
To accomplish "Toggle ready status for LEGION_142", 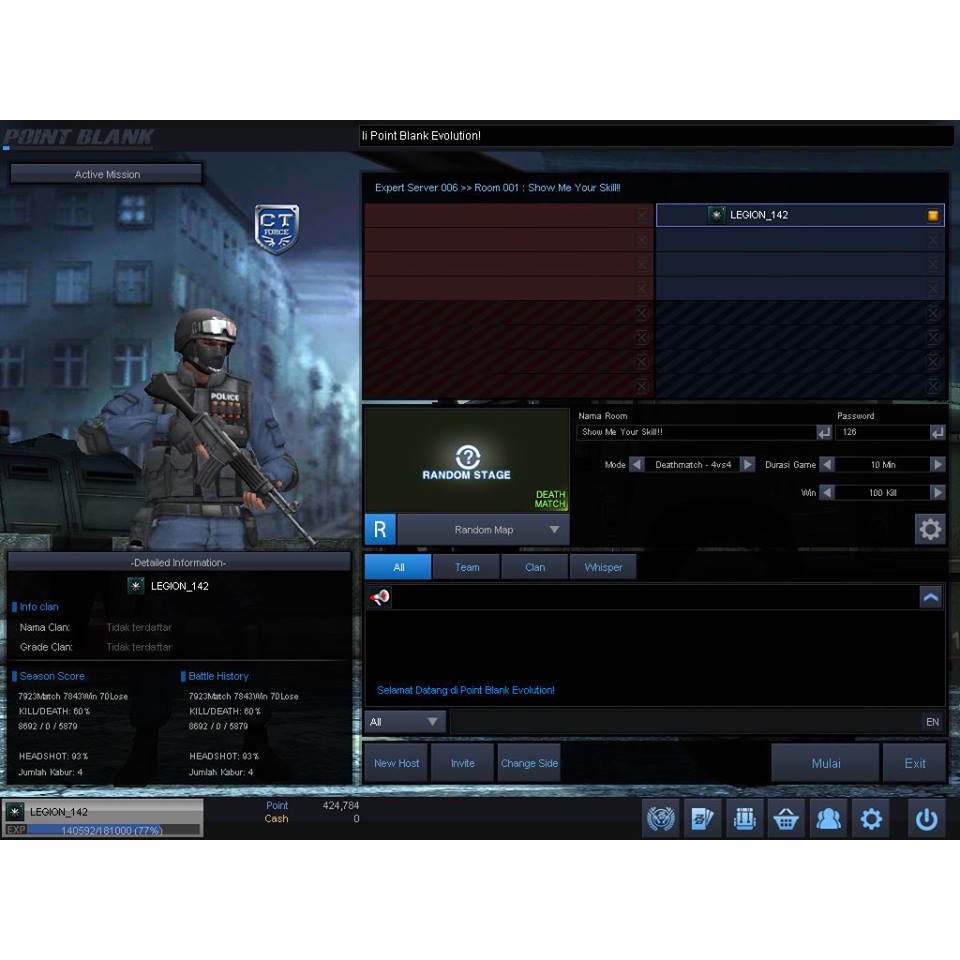I will (x=932, y=215).
